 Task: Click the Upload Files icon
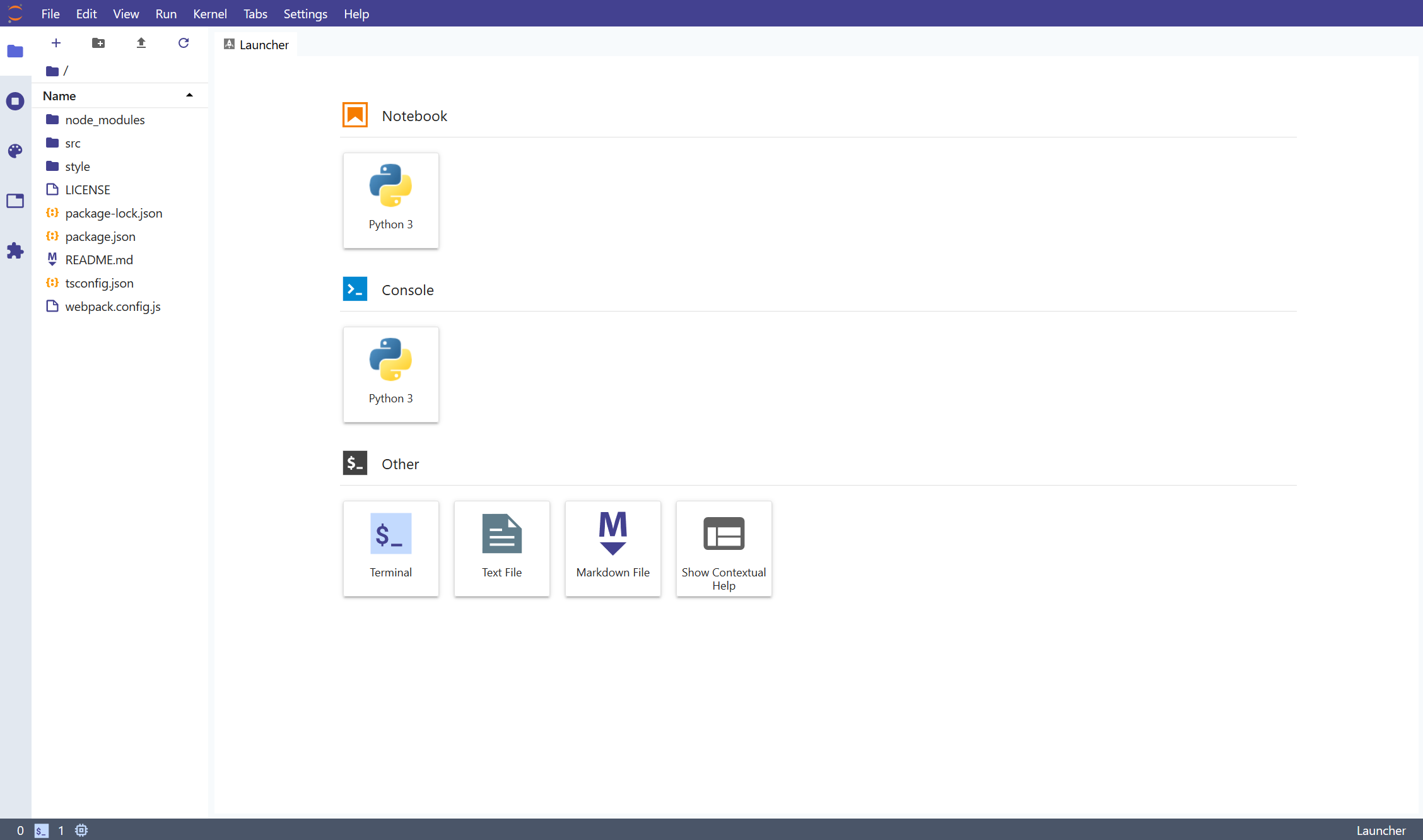141,43
